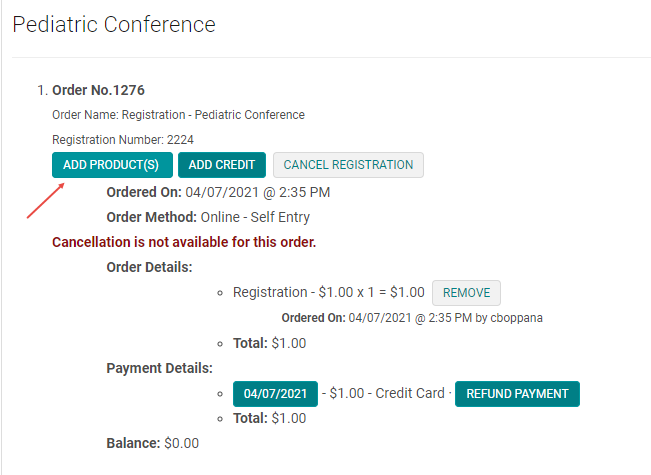Viewport: 651px width, 475px height.
Task: Click the Order Method Online line
Action: (208, 217)
